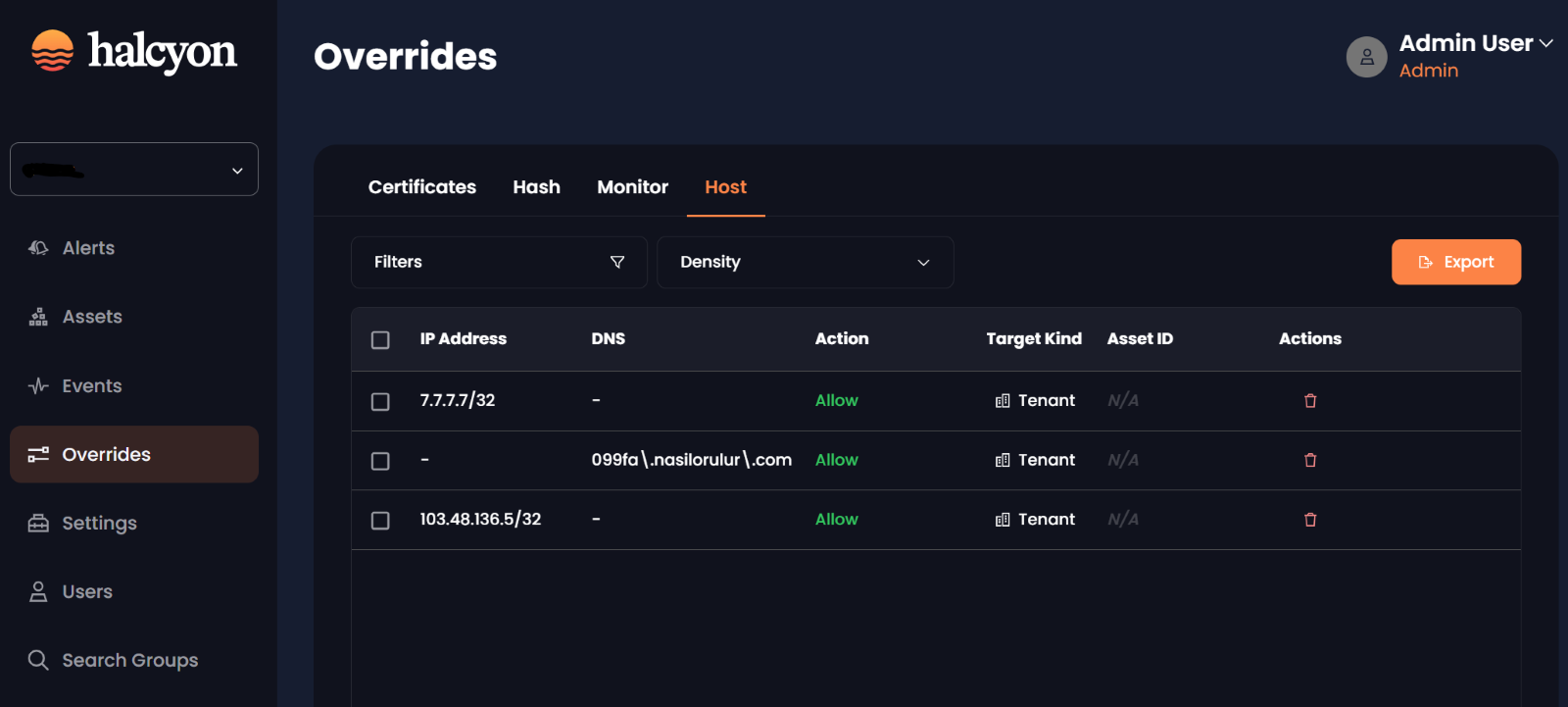This screenshot has width=1568, height=707.
Task: Click the Tenant building icon in 7.7.7.7/32 row
Action: (1003, 401)
